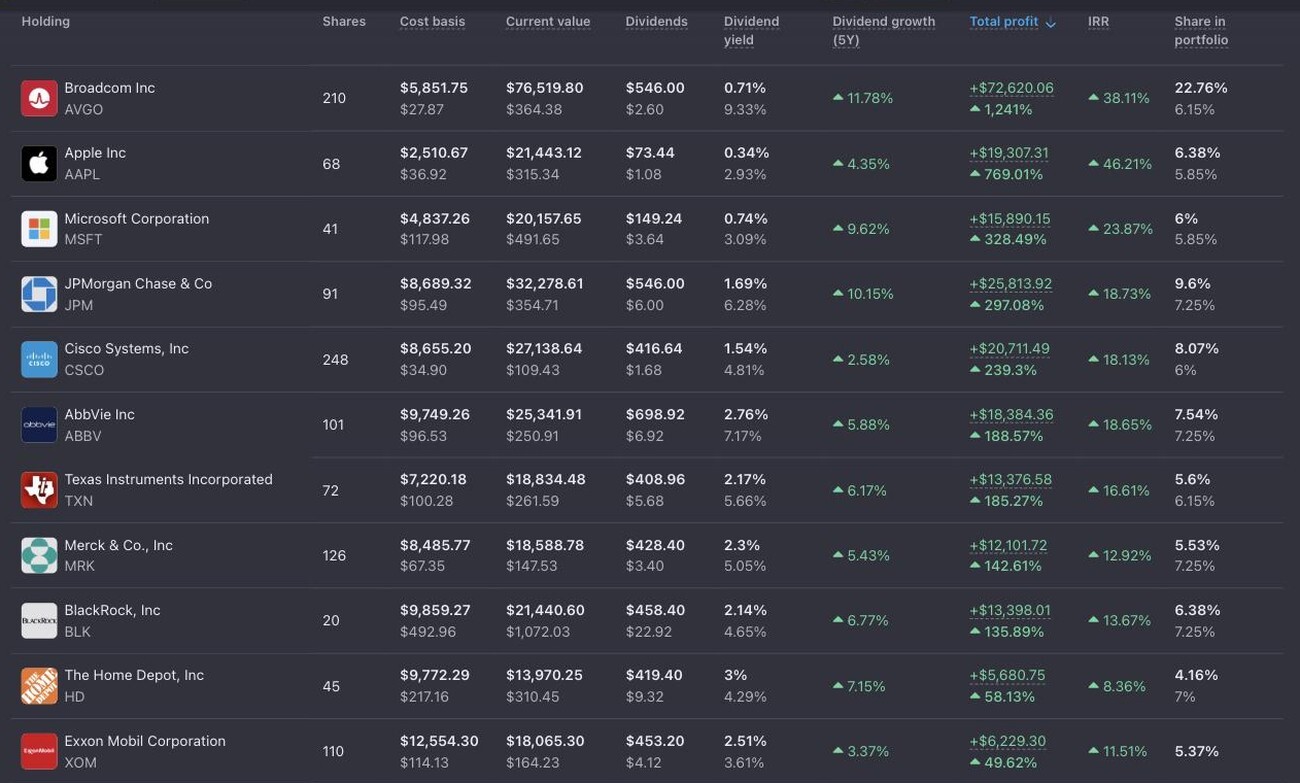Open AbbVie Inc holding name
The image size is (1300, 783).
pos(99,415)
